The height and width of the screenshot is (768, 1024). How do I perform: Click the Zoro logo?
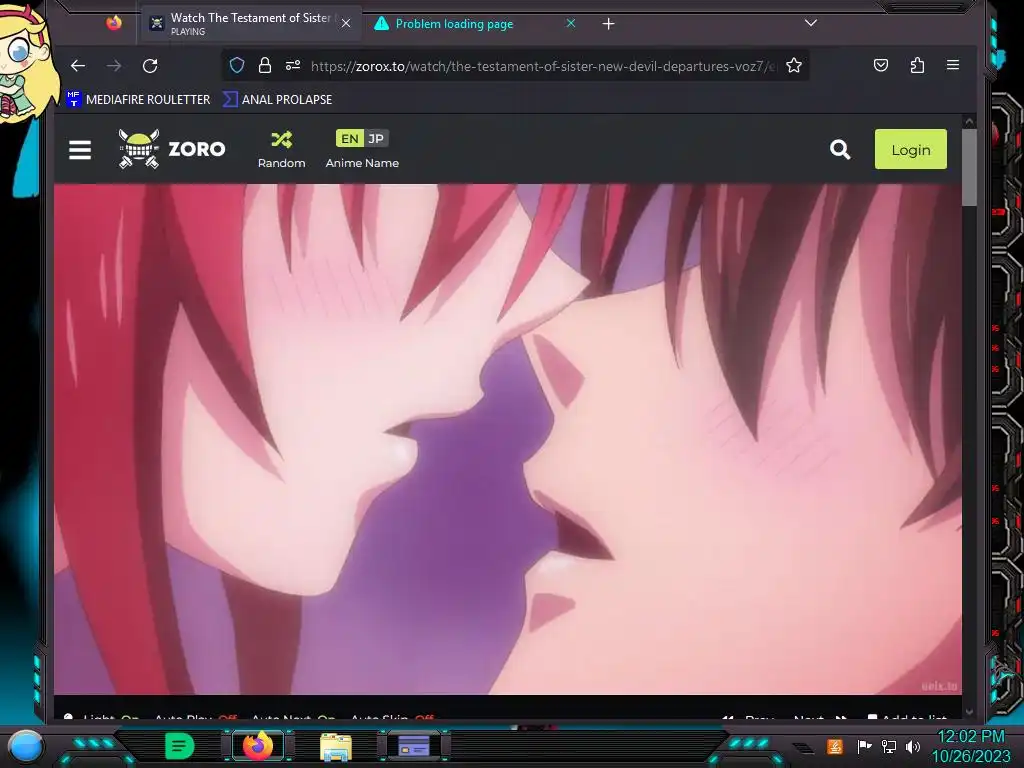point(172,149)
